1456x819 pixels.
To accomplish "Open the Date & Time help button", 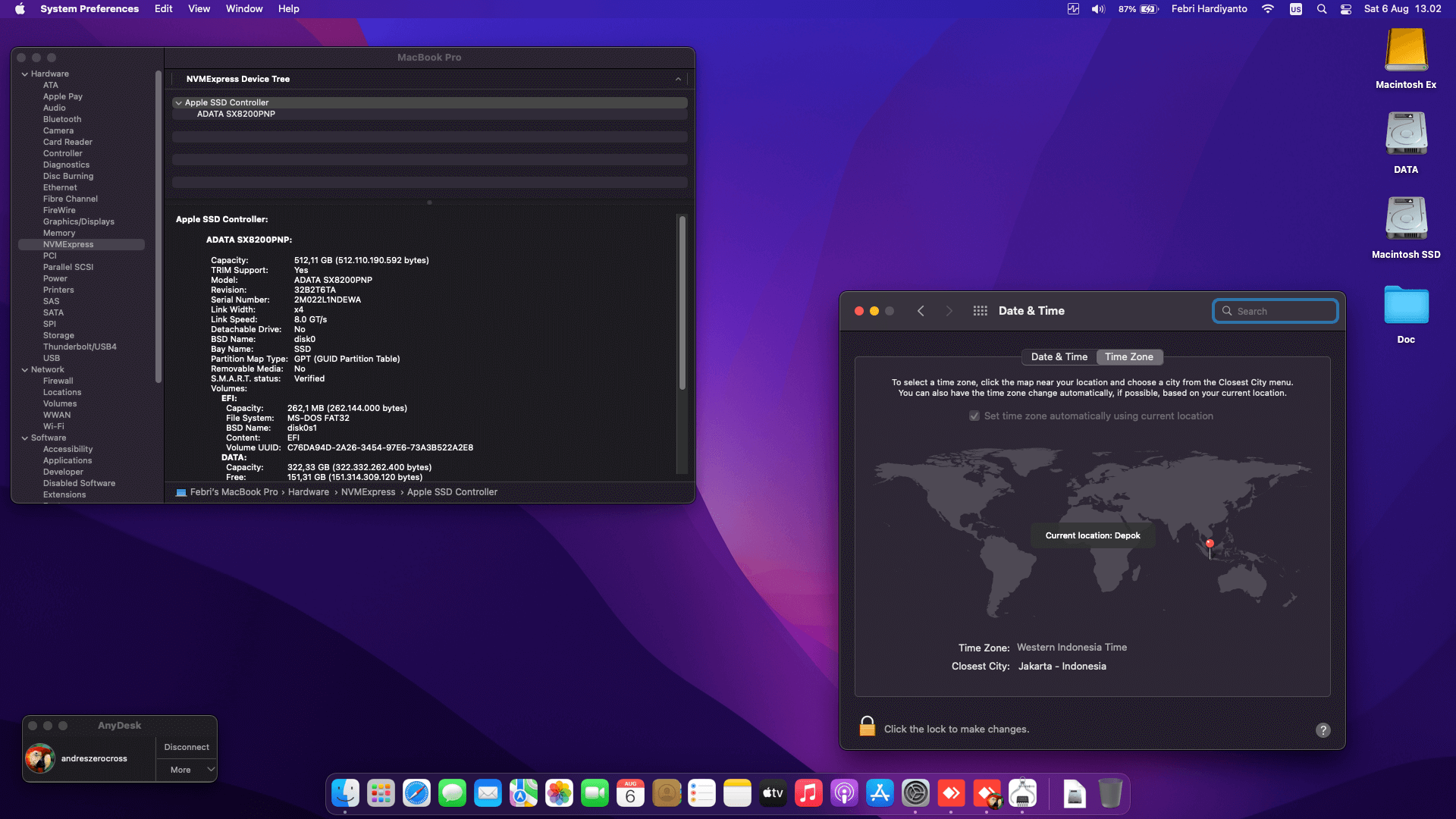I will click(x=1323, y=730).
